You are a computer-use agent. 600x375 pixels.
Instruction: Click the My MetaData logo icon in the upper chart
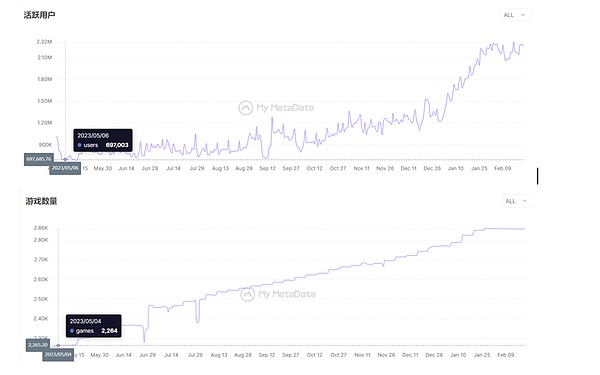tap(246, 108)
